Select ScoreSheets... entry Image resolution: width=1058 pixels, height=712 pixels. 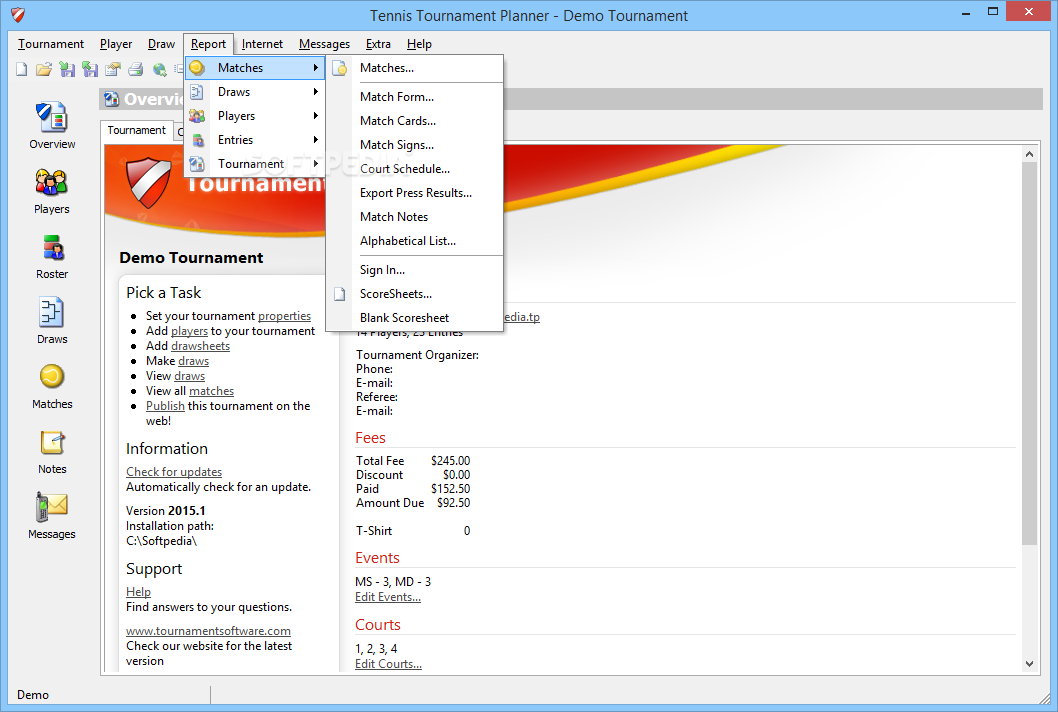(x=415, y=294)
